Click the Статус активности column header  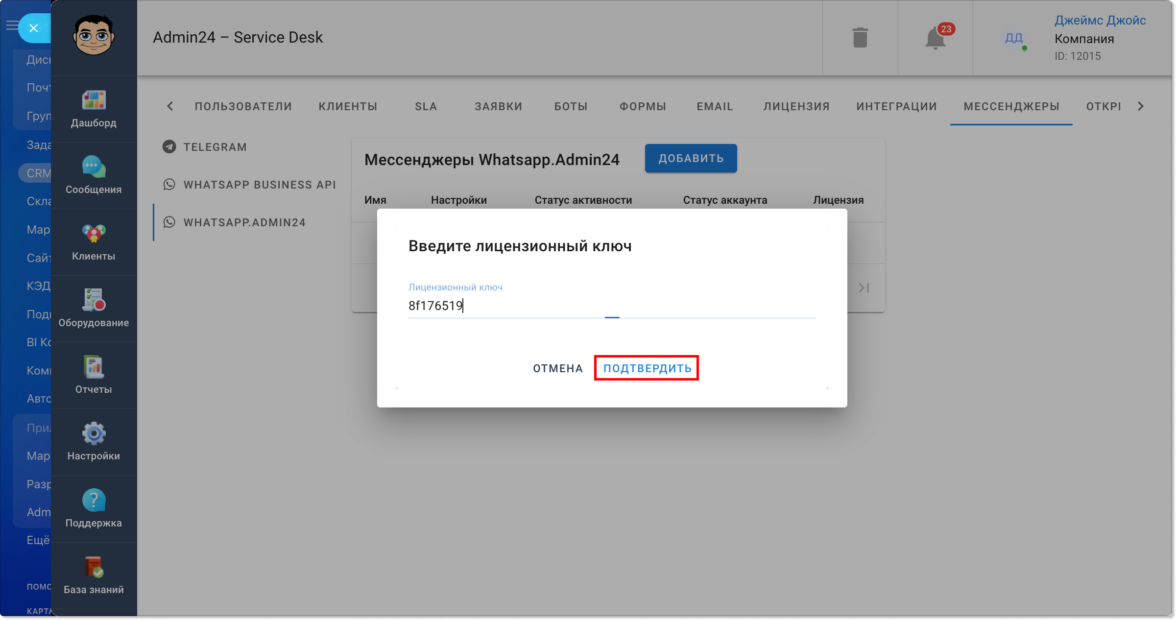click(x=583, y=200)
